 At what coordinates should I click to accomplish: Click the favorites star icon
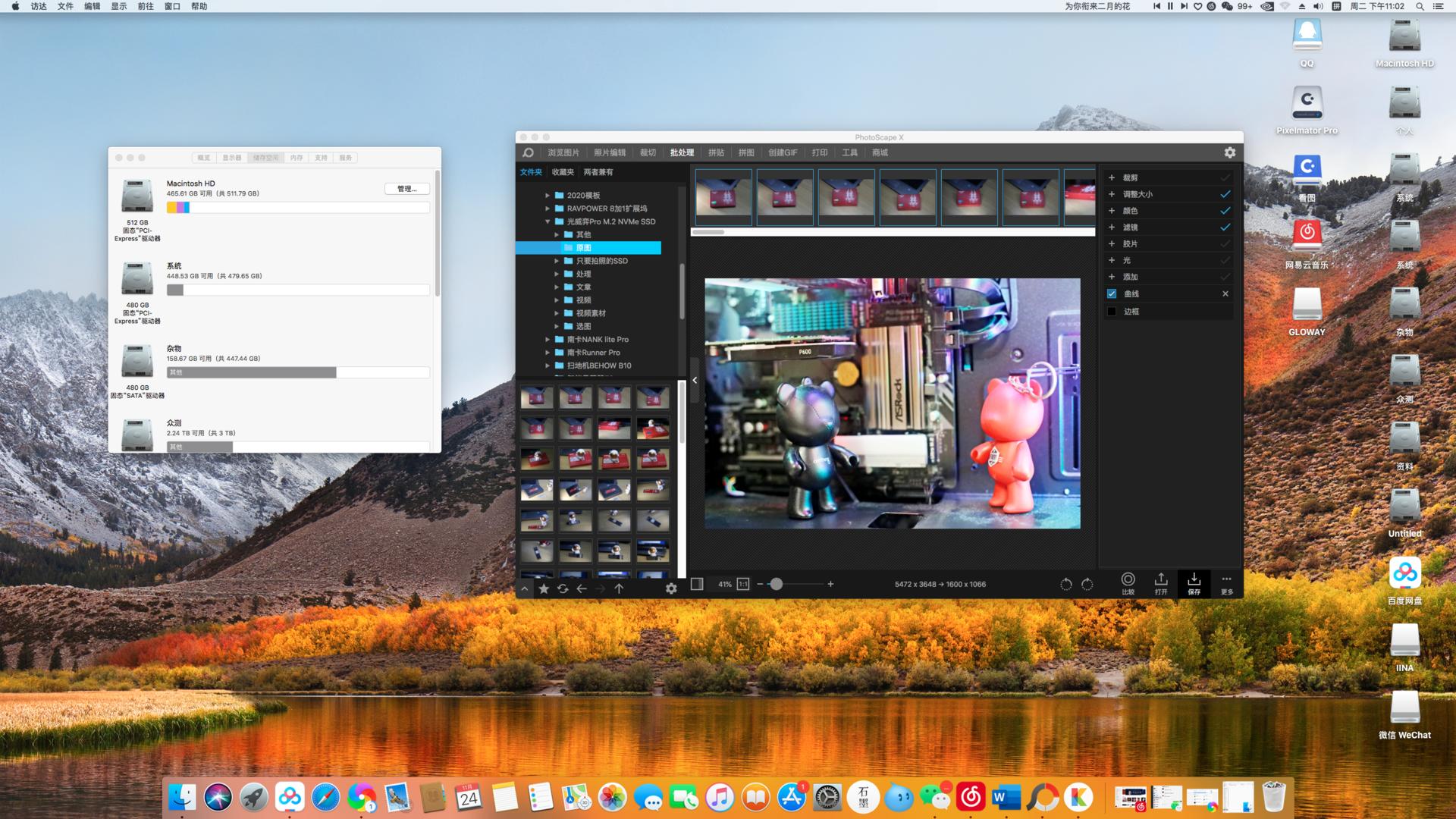[544, 588]
